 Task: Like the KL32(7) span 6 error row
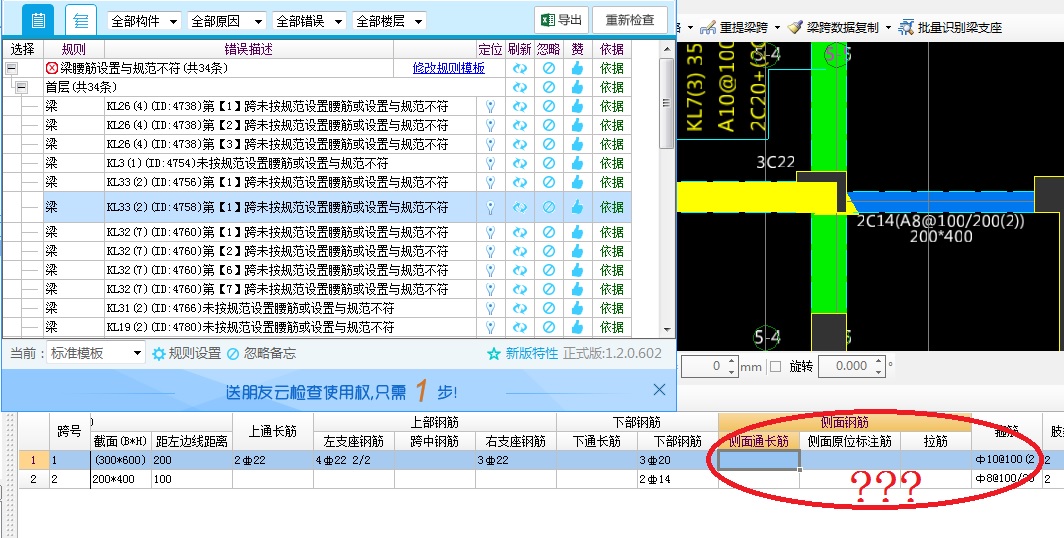[x=577, y=270]
